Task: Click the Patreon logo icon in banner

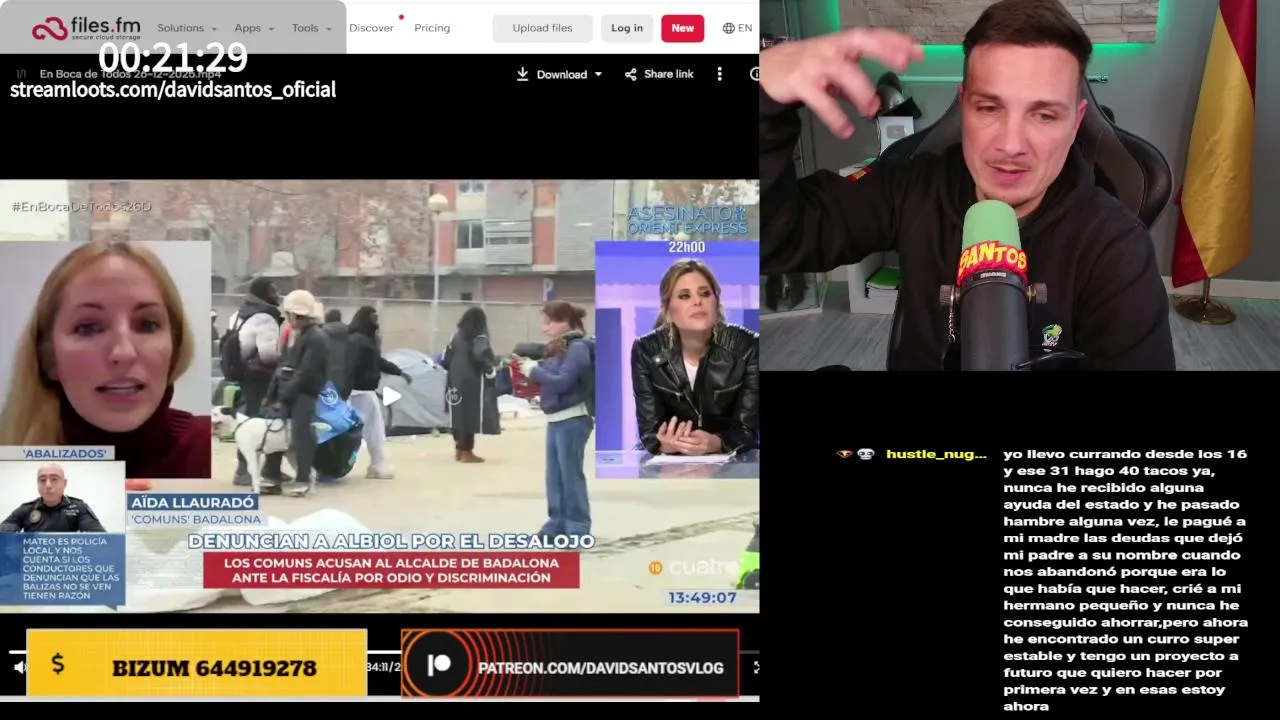Action: [x=438, y=665]
